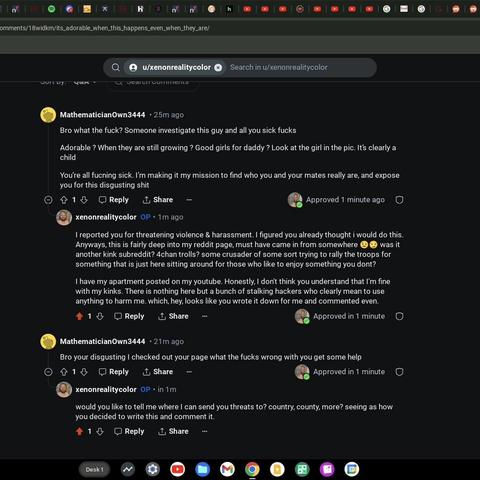Collapse the first MathematicianOwn3444 comment thread
This screenshot has height=480, width=480.
(x=48, y=200)
